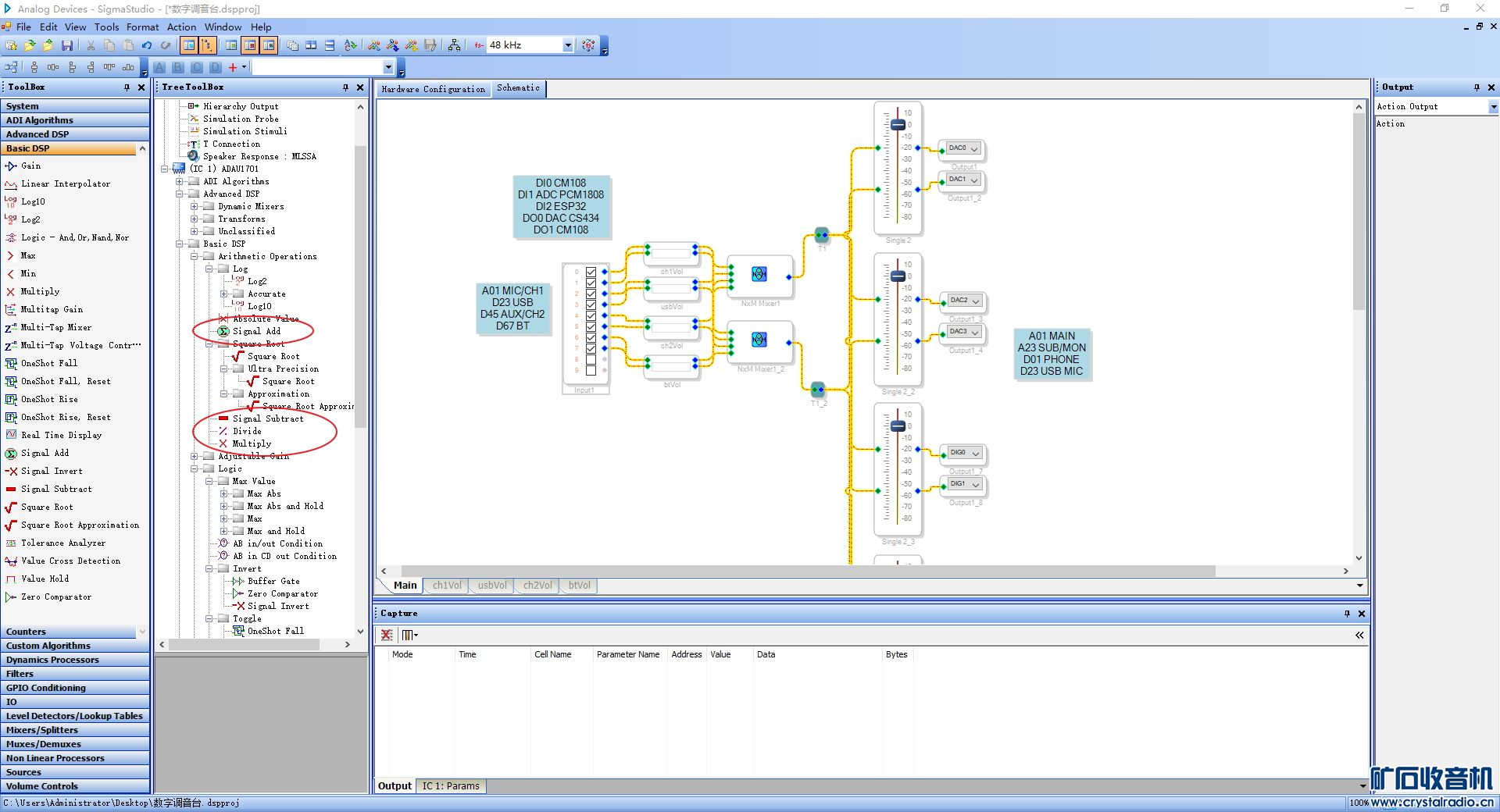
Task: Open the Tools menu
Action: coord(106,27)
